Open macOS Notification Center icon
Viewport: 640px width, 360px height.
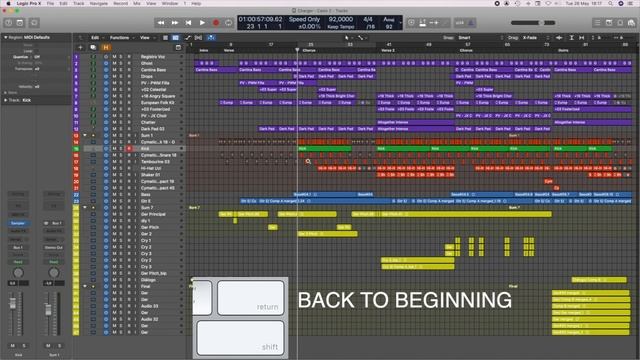click(631, 3)
